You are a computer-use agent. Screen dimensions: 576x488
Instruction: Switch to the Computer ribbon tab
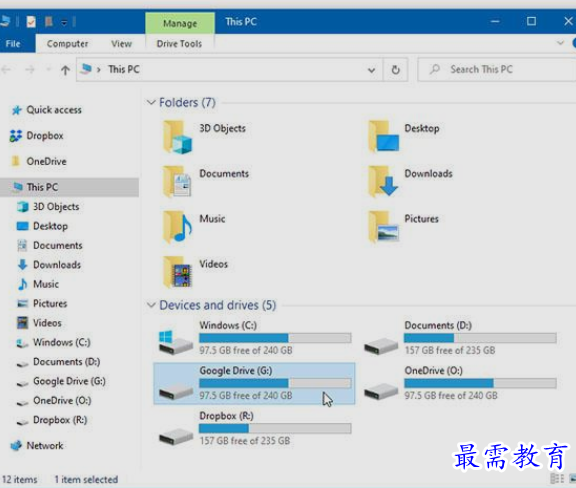pos(67,44)
